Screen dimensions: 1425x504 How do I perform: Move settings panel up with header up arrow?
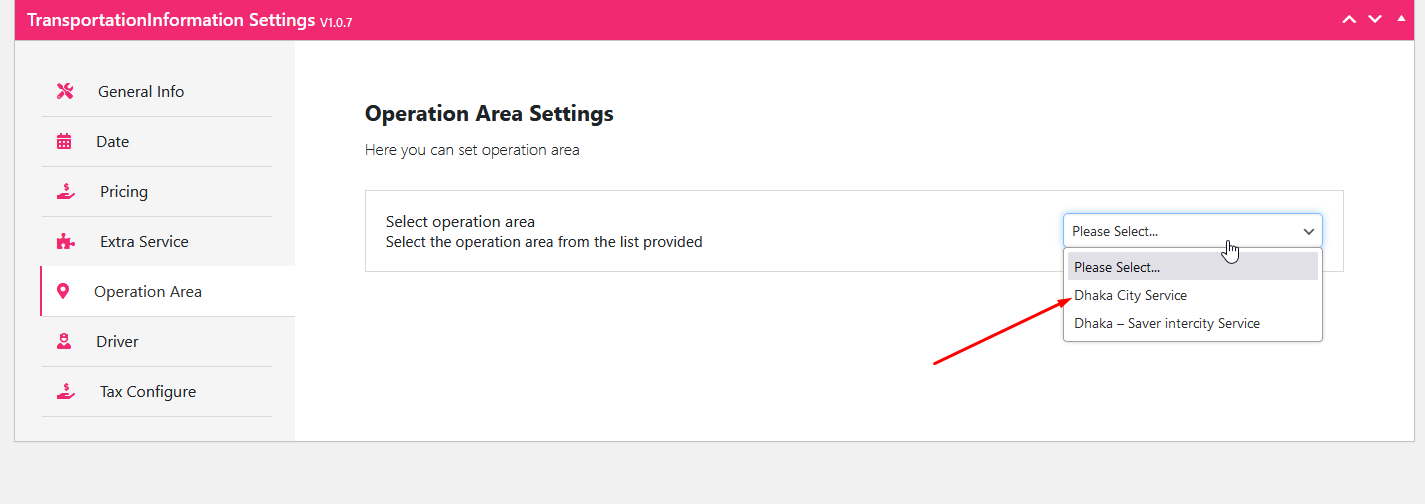[1349, 19]
